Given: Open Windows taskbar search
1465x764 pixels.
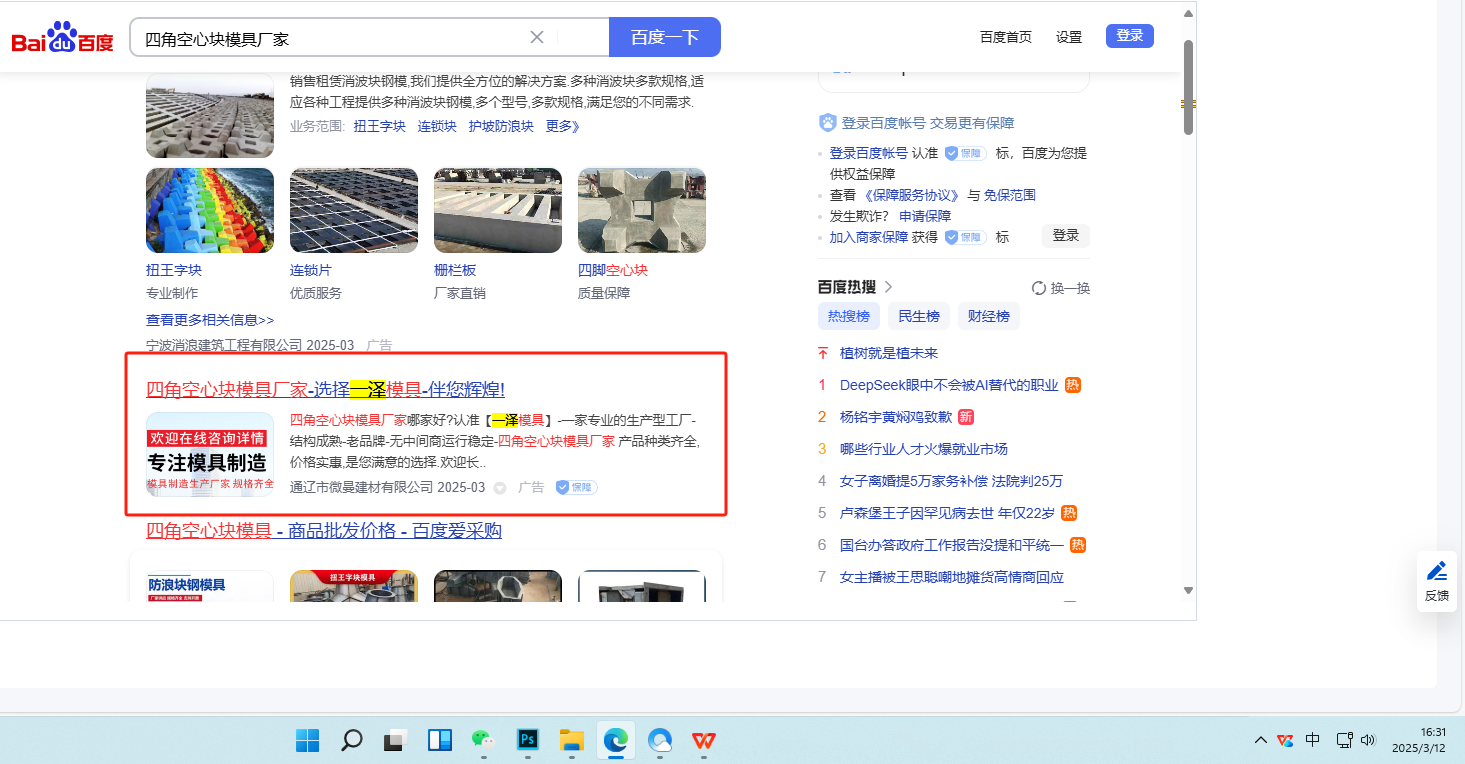Looking at the screenshot, I should pos(351,740).
